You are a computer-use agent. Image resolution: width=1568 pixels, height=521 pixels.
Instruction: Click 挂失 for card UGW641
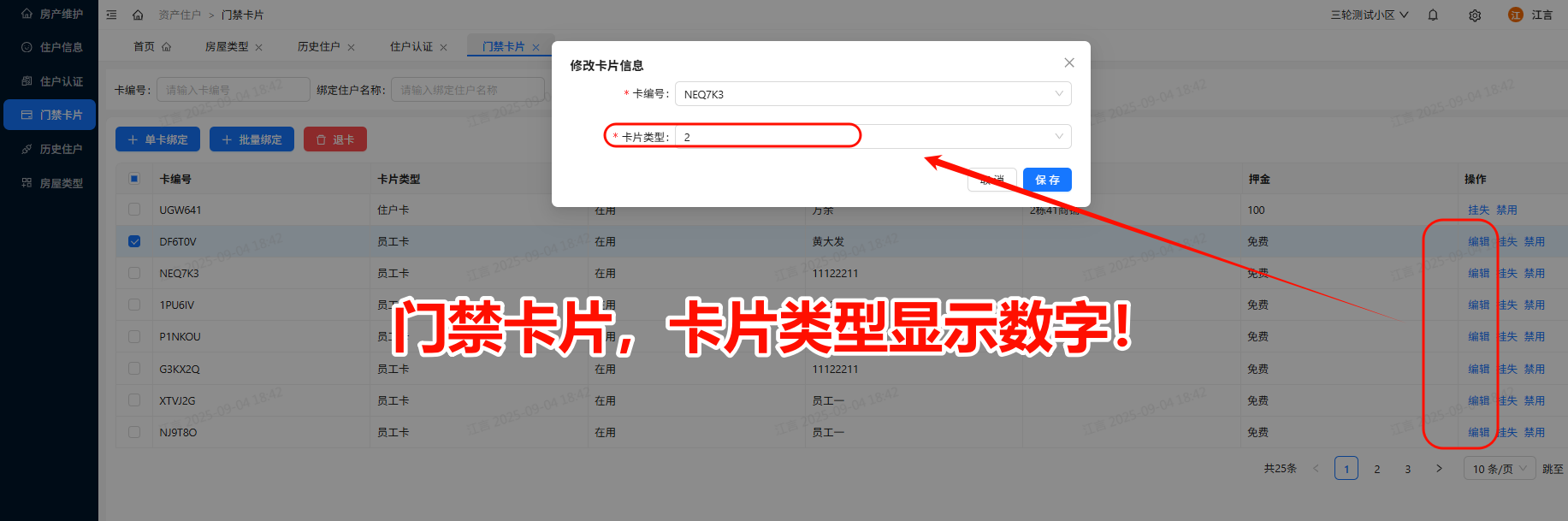pyautogui.click(x=1478, y=210)
